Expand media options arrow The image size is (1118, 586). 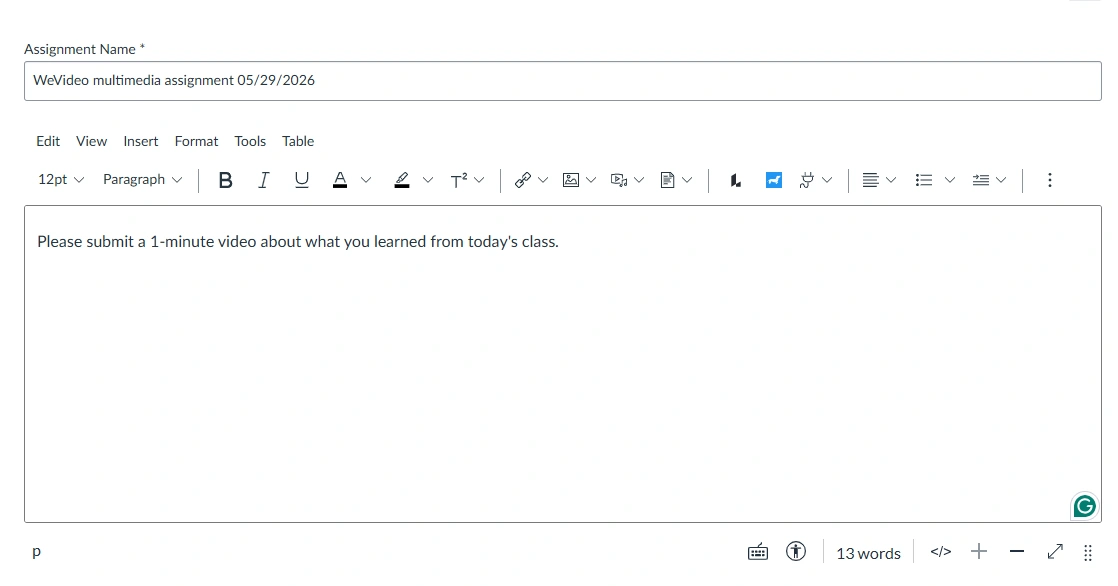(639, 180)
